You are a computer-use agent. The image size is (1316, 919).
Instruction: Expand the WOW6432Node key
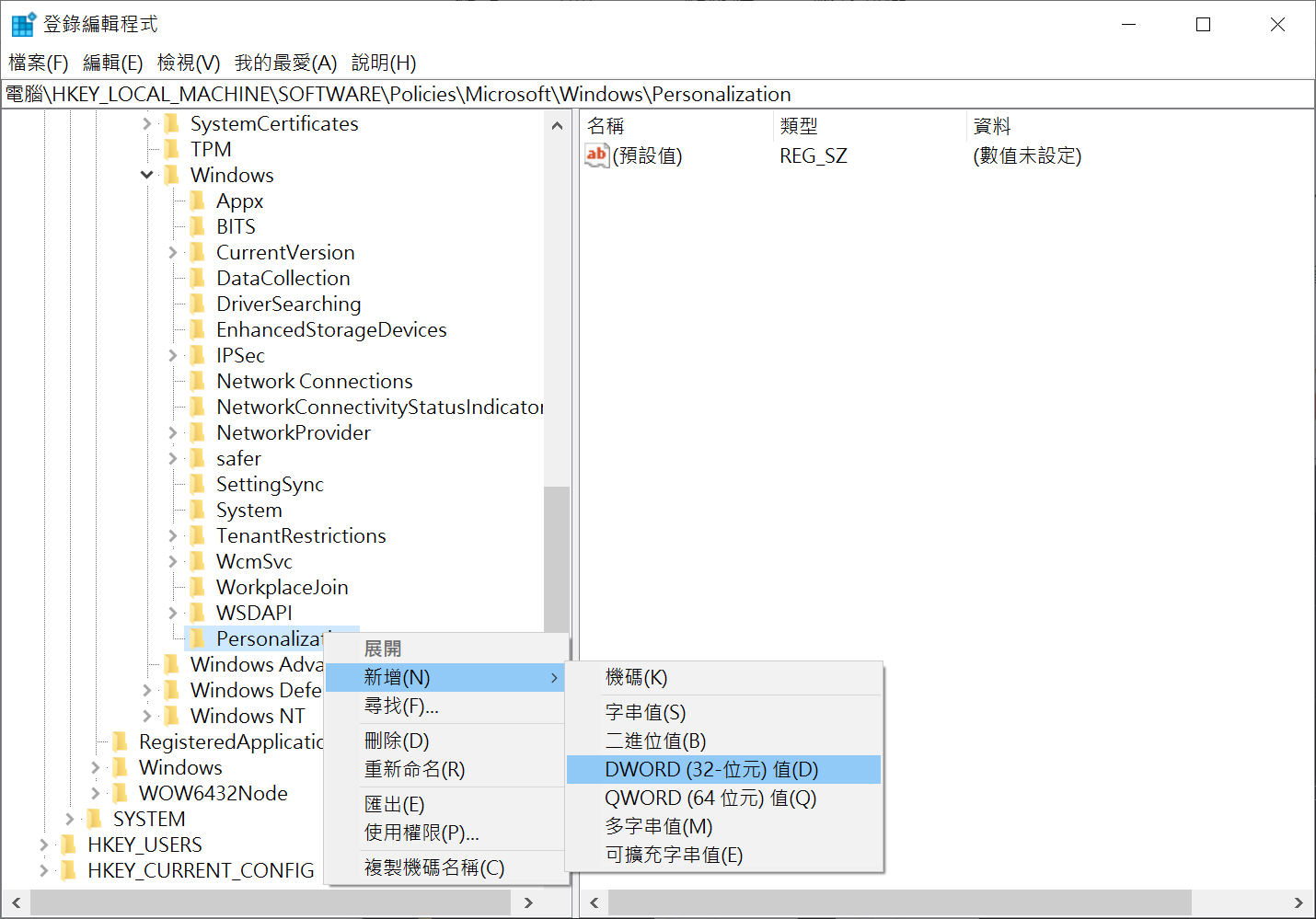pyautogui.click(x=96, y=793)
